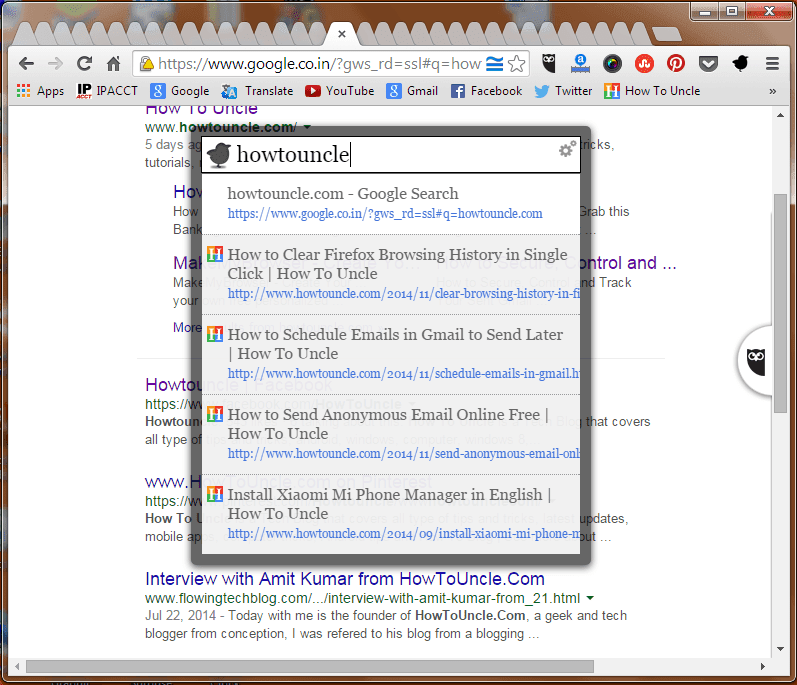Screen dimensions: 797x685
Task: Click the Hootsuite owl side tab
Action: click(x=756, y=361)
